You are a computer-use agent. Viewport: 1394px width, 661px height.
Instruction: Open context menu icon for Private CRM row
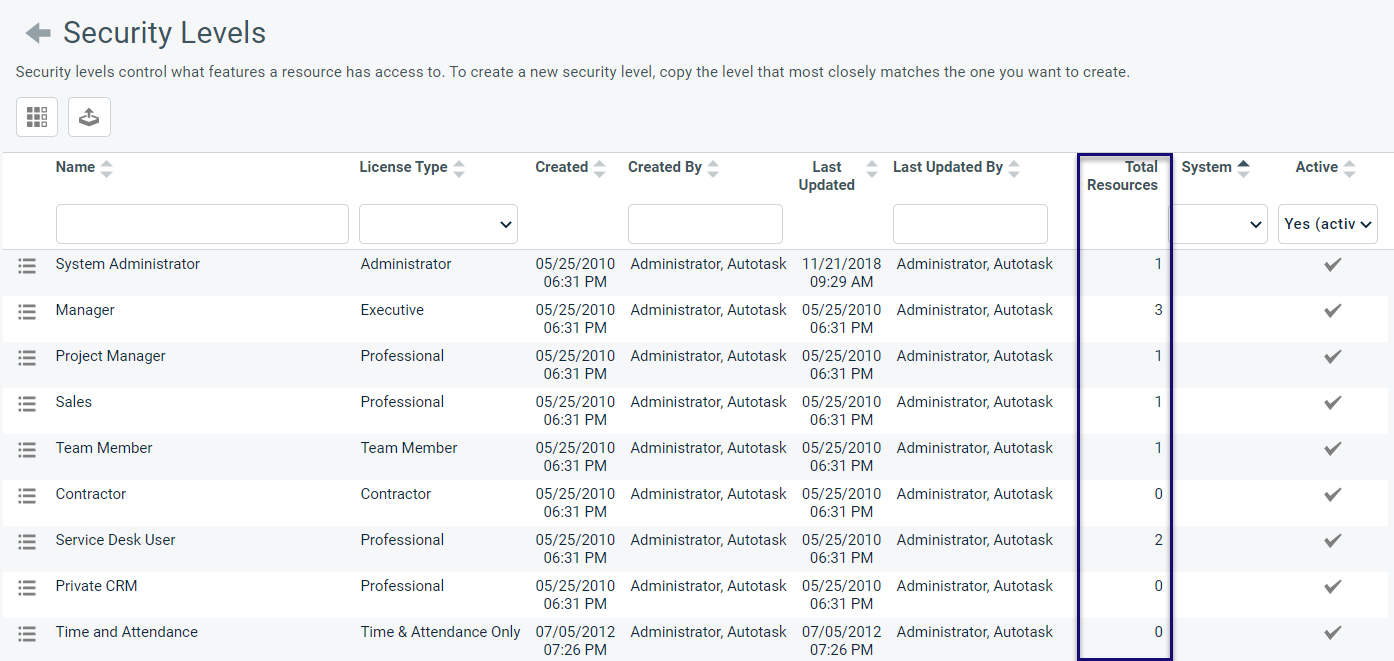tap(27, 588)
